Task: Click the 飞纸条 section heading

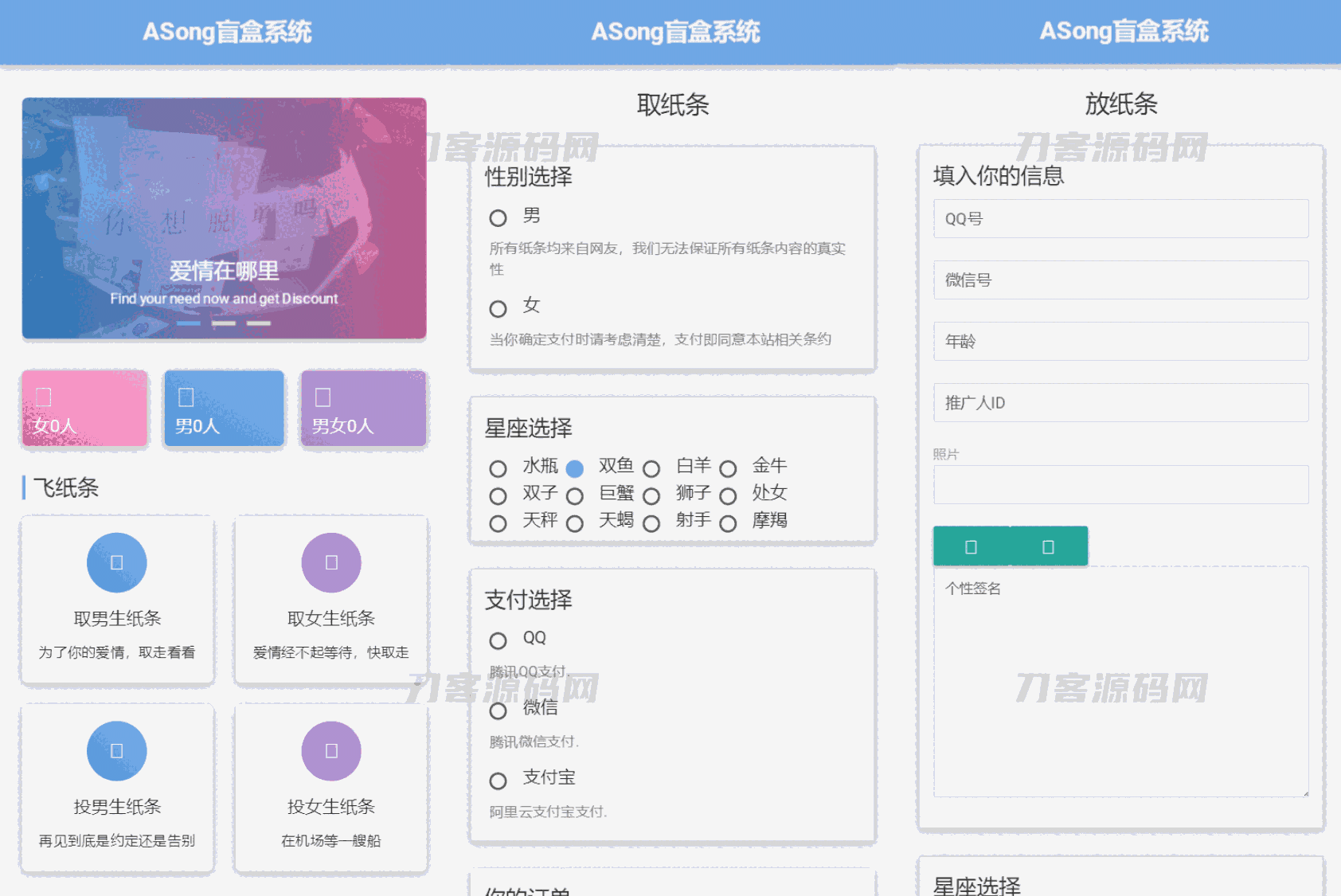Action: click(x=66, y=488)
